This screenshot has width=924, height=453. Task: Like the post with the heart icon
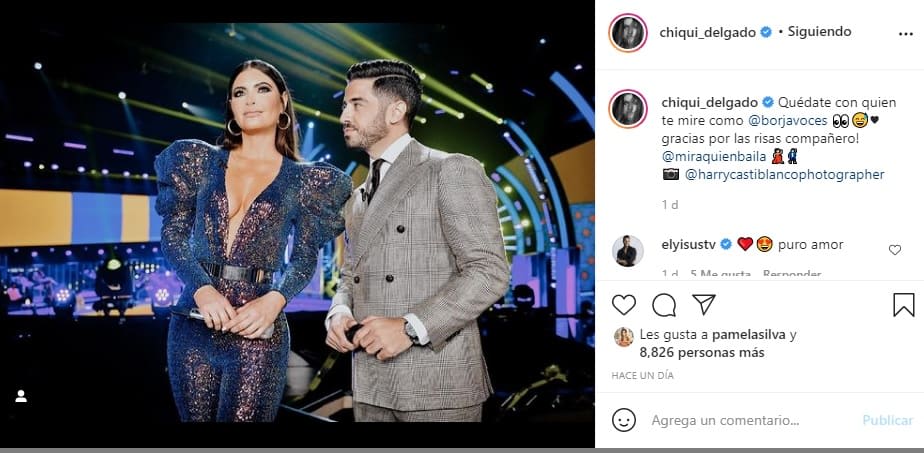tap(623, 305)
